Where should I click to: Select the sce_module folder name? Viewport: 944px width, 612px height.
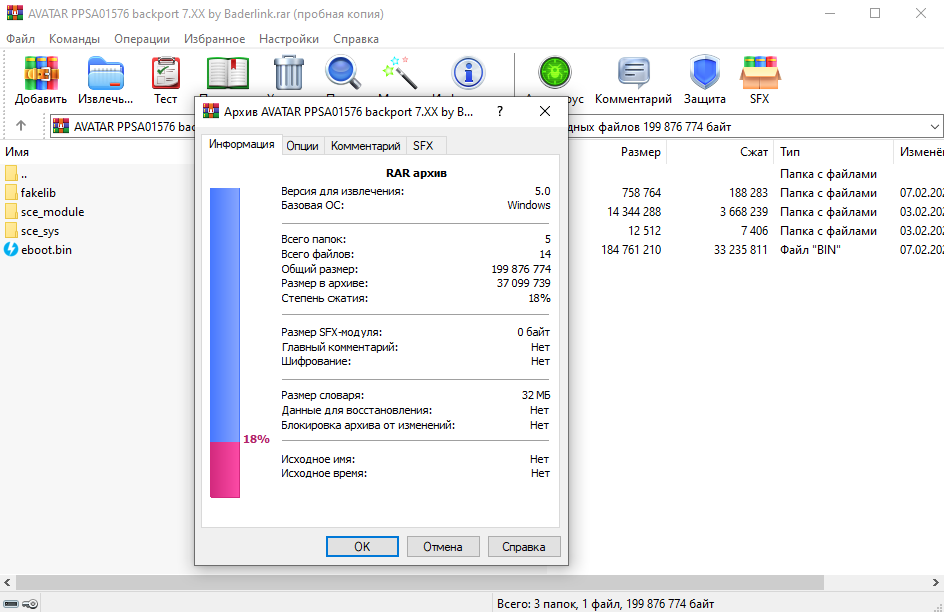click(52, 212)
